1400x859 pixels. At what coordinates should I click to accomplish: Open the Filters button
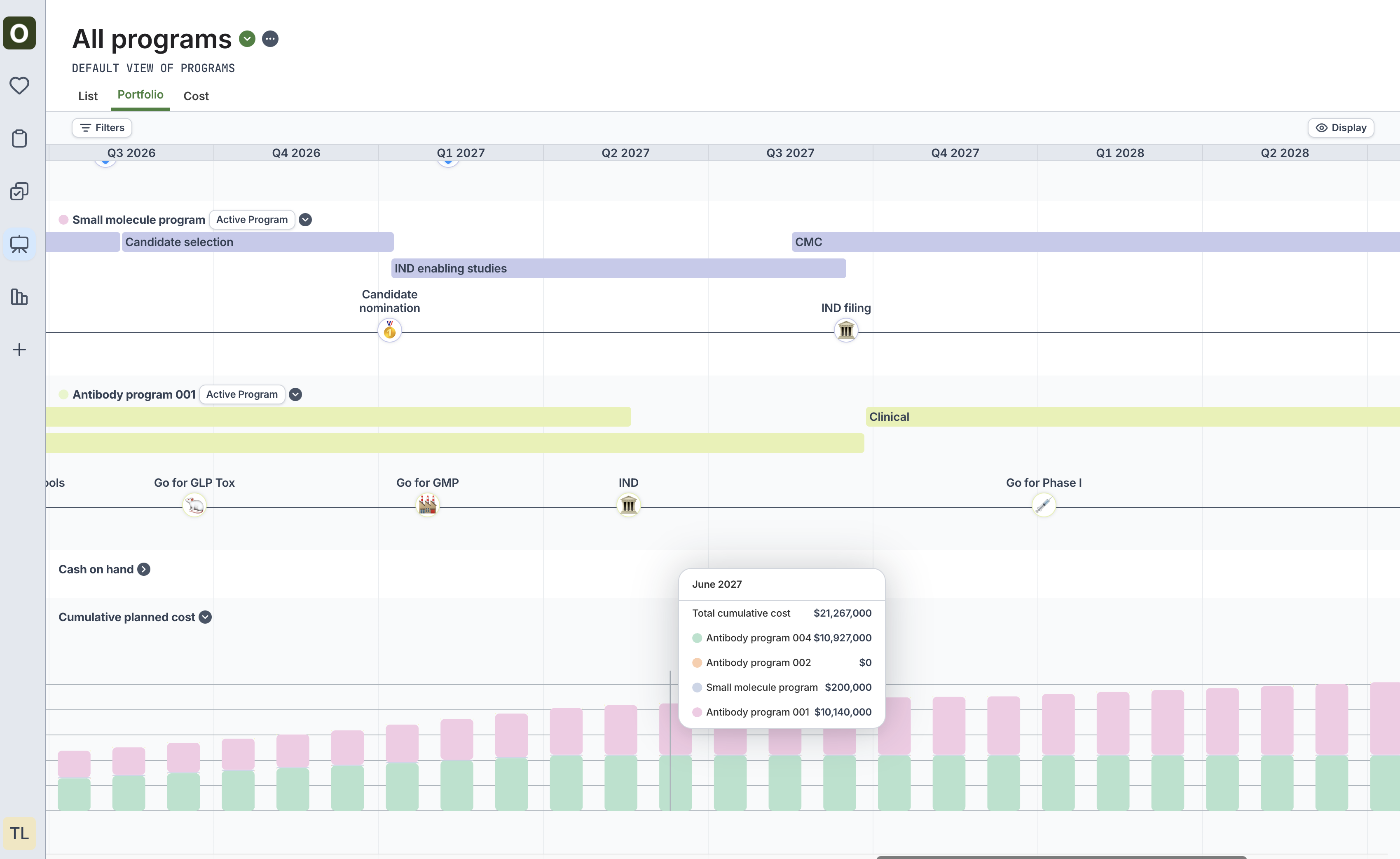click(x=102, y=128)
